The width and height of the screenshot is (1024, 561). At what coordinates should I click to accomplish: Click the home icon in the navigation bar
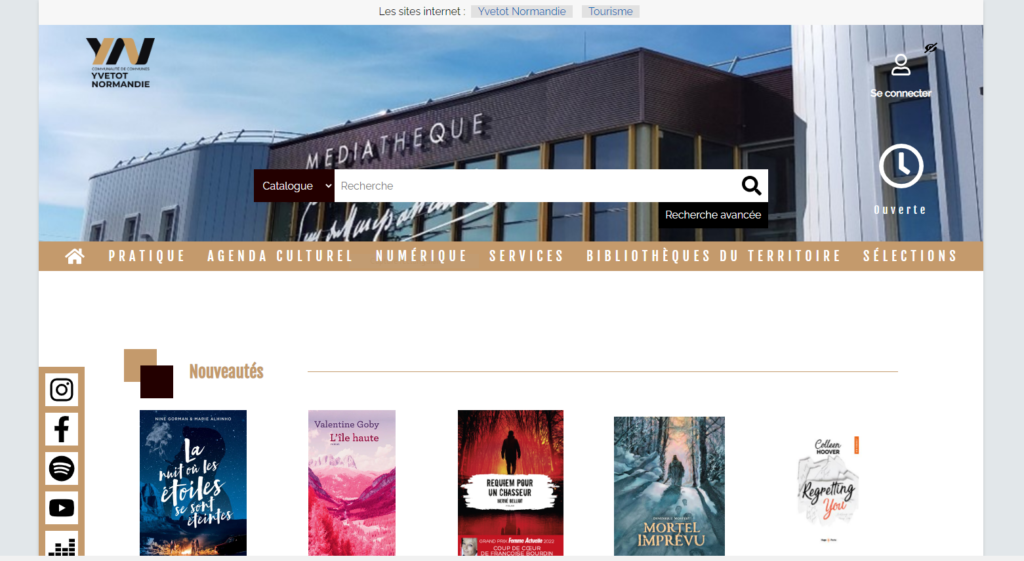pyautogui.click(x=74, y=256)
